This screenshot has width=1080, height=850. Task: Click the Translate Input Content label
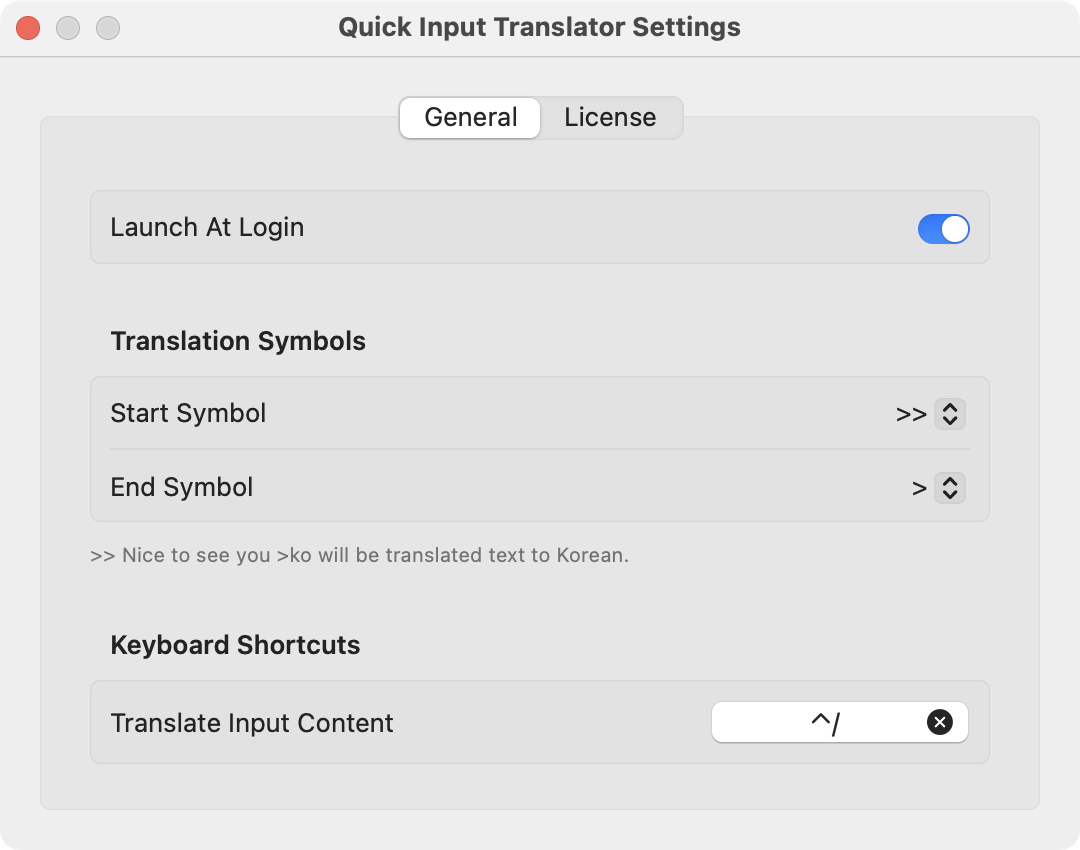pyautogui.click(x=252, y=723)
